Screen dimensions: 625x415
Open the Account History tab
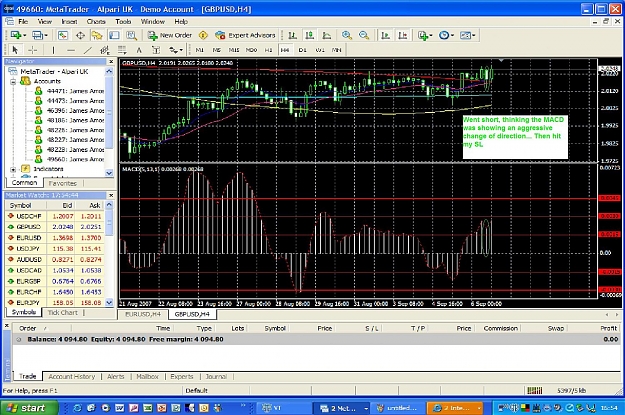(72, 376)
